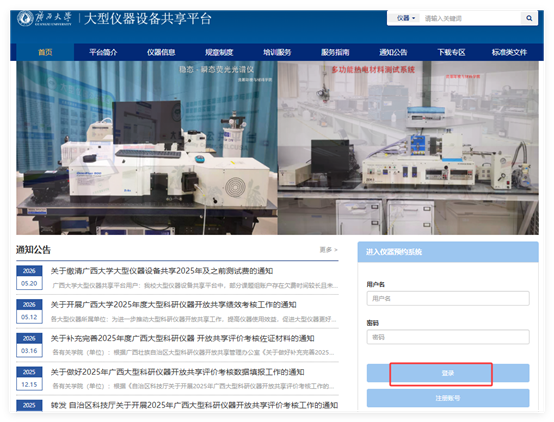Open the 05.20 notice about 测试费
This screenshot has width=554, height=422.
(162, 271)
